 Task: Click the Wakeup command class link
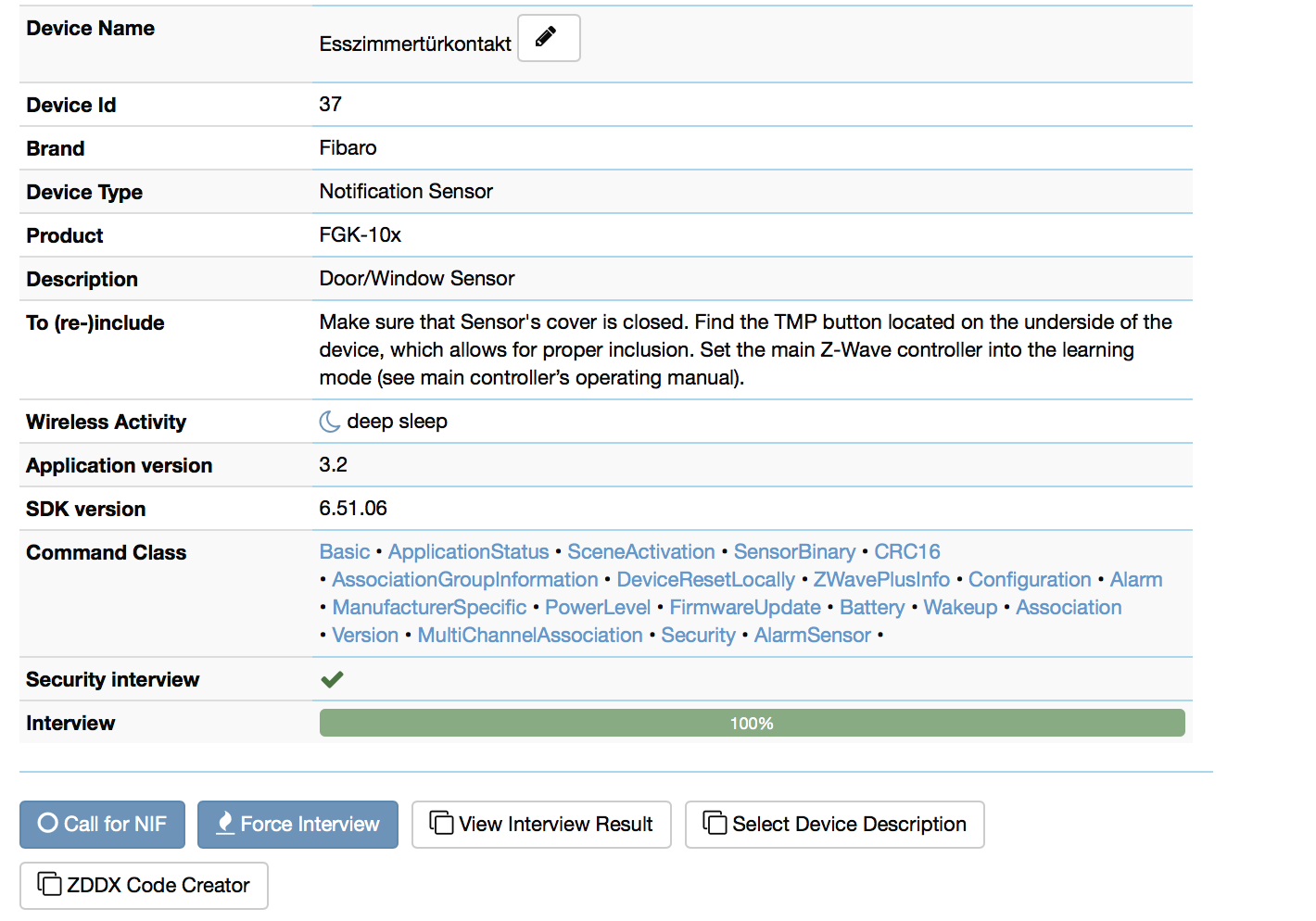click(x=960, y=608)
